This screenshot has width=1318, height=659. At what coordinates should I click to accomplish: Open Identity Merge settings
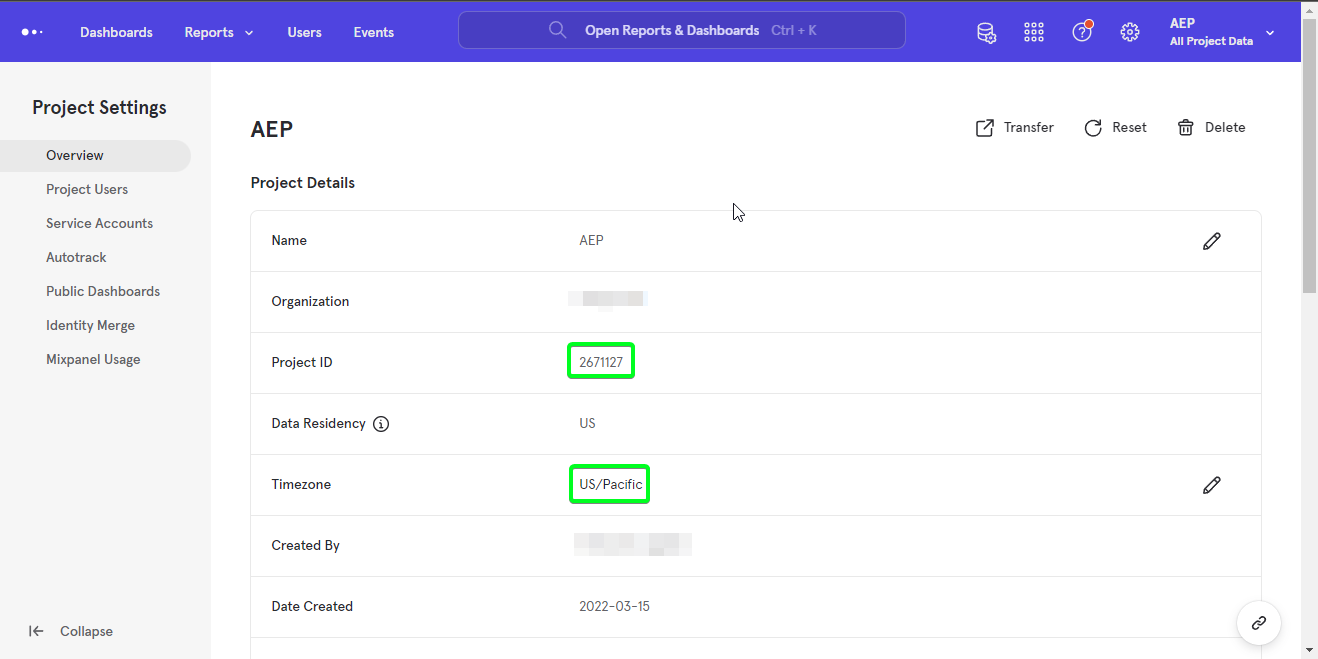[x=90, y=326]
